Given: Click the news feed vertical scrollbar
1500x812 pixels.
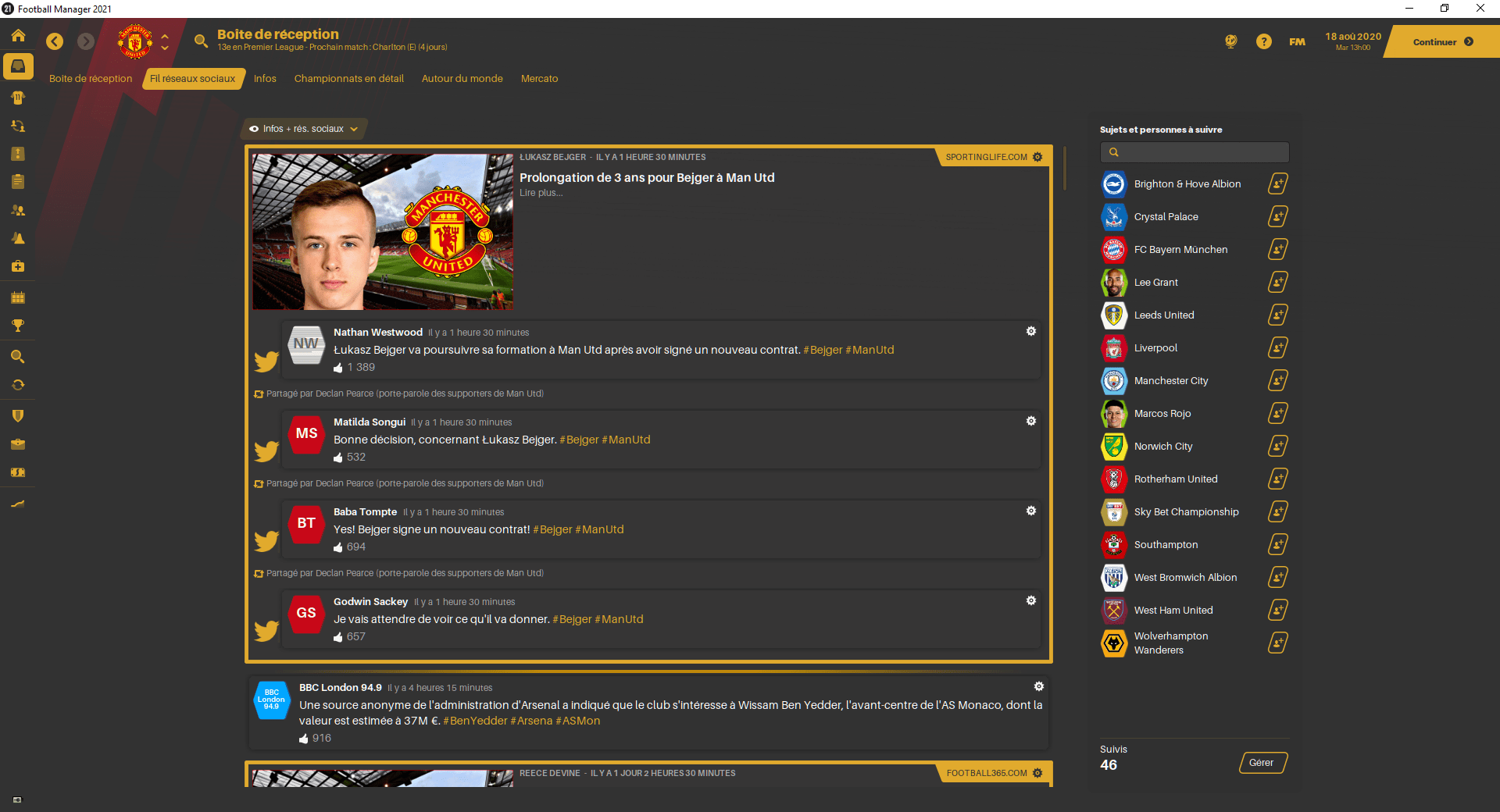Looking at the screenshot, I should [x=1064, y=168].
